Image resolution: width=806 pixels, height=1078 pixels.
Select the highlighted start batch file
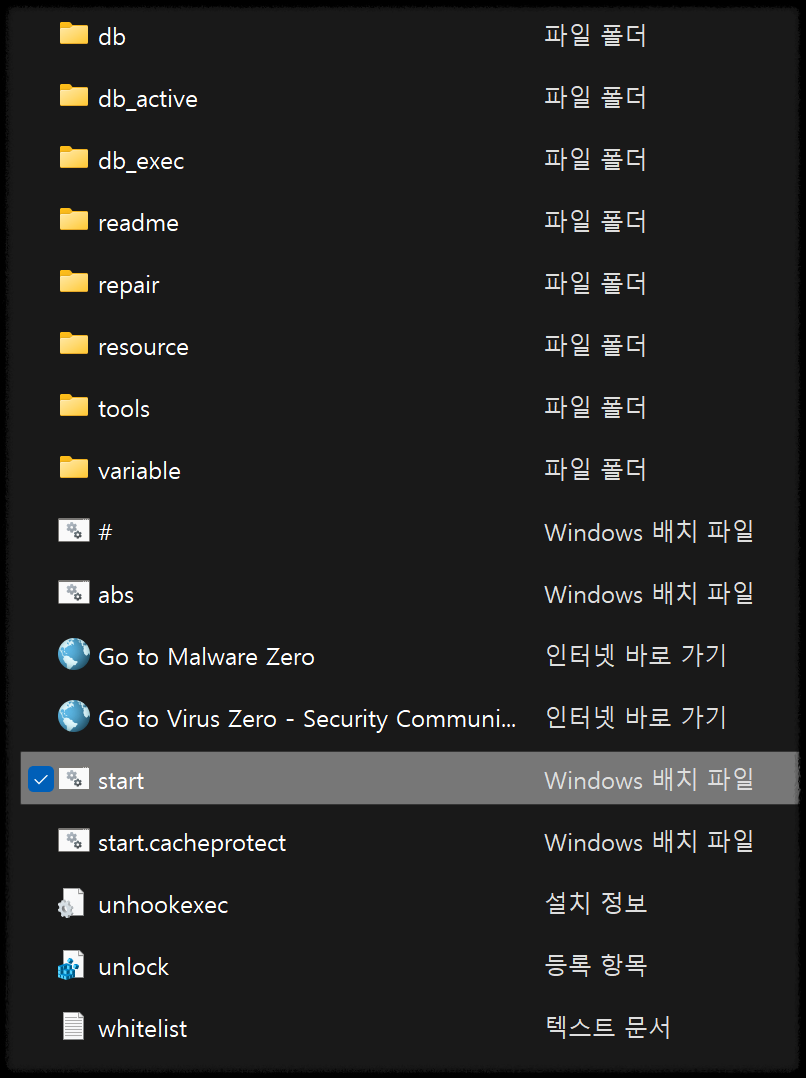[x=121, y=779]
